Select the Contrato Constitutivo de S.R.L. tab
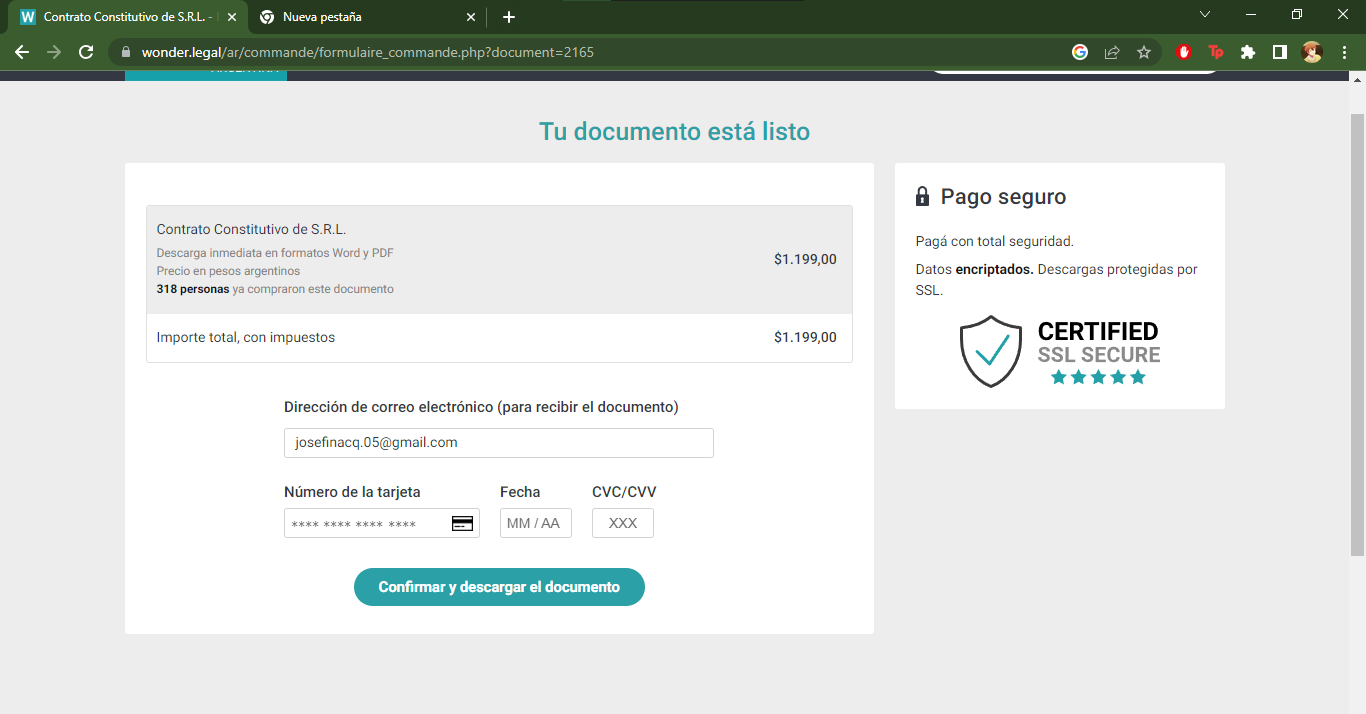 coord(120,17)
